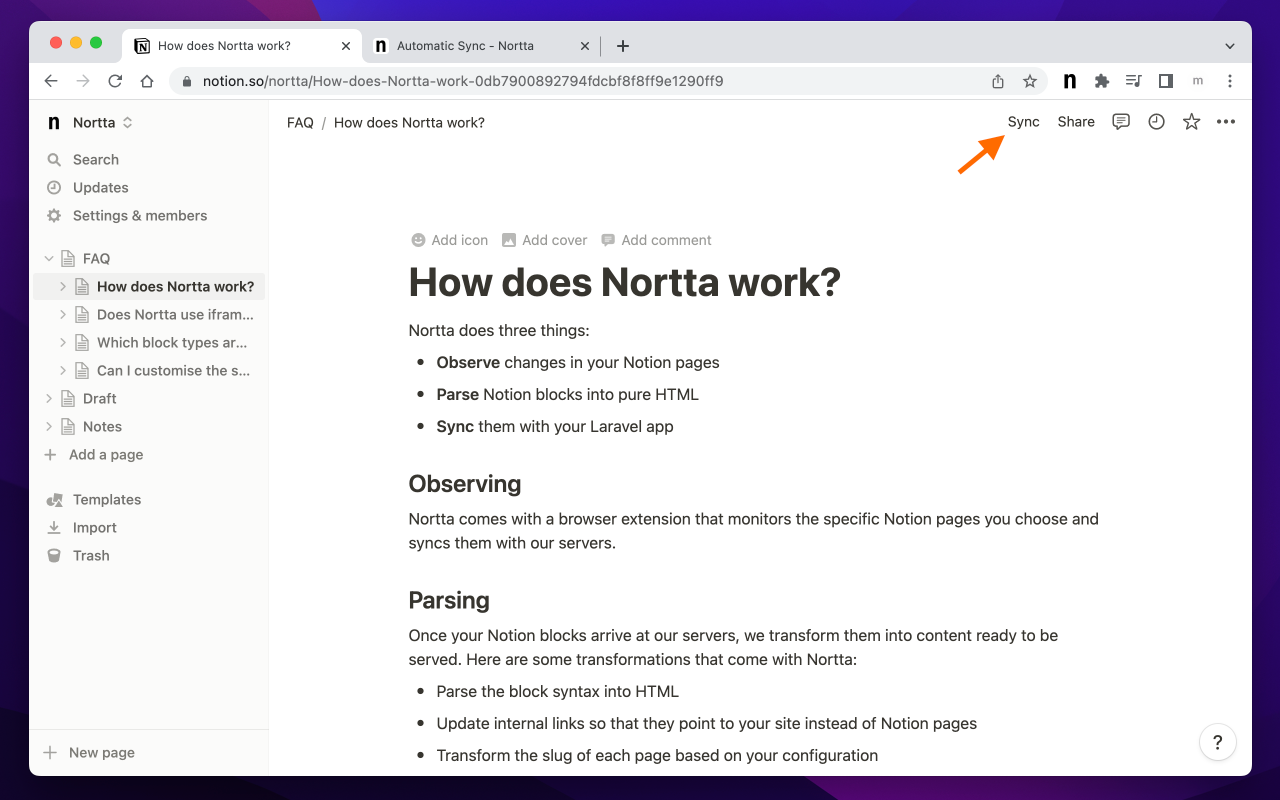Go to browser home page icon
This screenshot has width=1280, height=800.
pos(147,81)
